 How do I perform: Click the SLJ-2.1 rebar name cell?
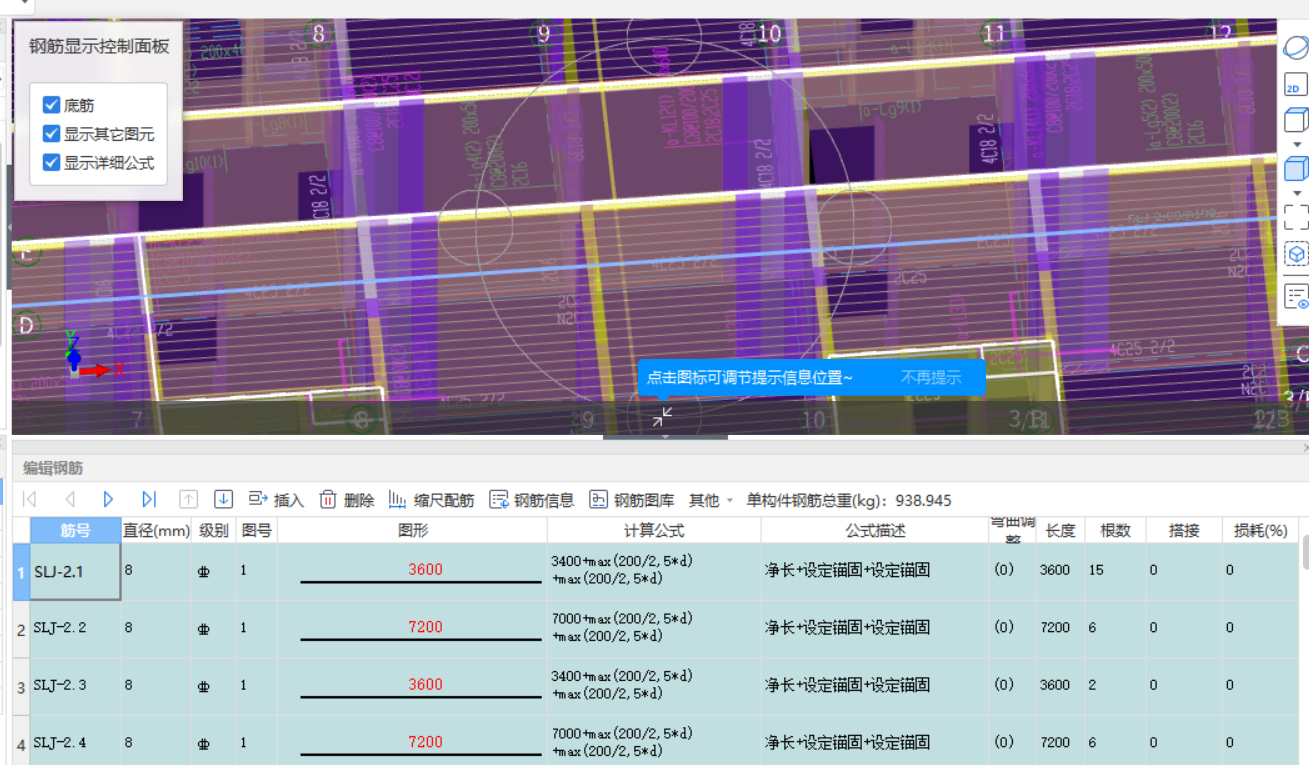click(x=76, y=571)
